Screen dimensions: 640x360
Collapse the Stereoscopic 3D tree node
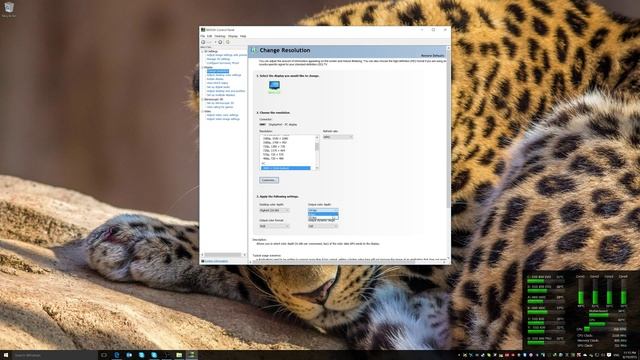(202, 99)
